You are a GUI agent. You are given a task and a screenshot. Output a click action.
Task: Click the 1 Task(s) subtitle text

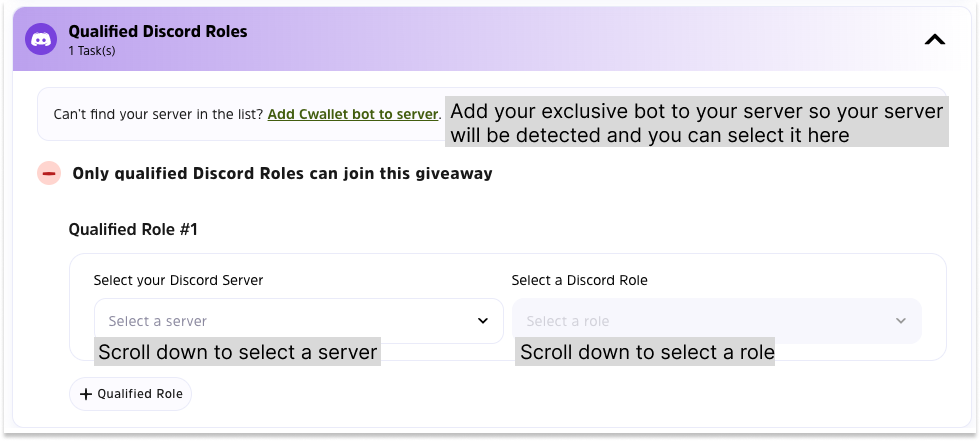[x=91, y=50]
